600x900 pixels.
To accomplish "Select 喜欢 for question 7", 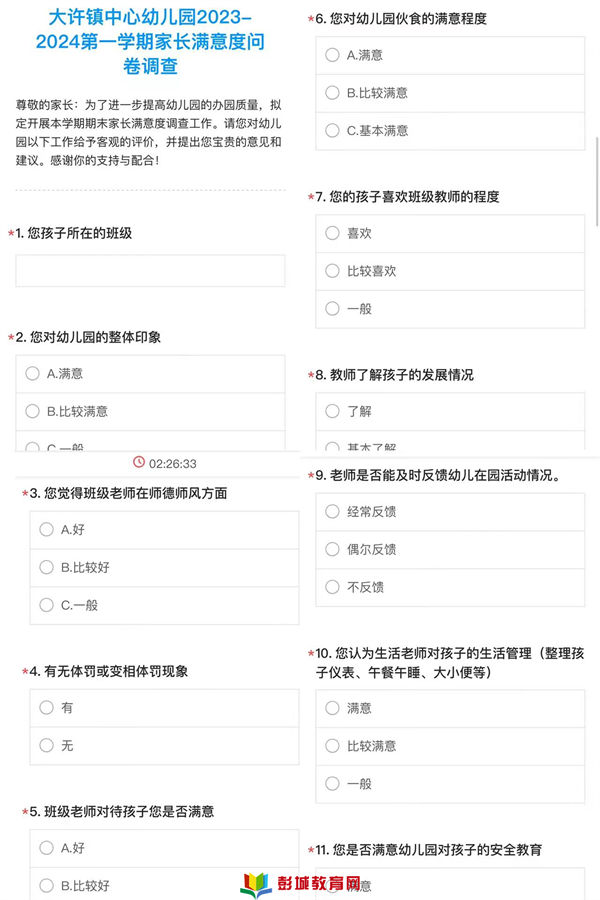I will 450,234.
